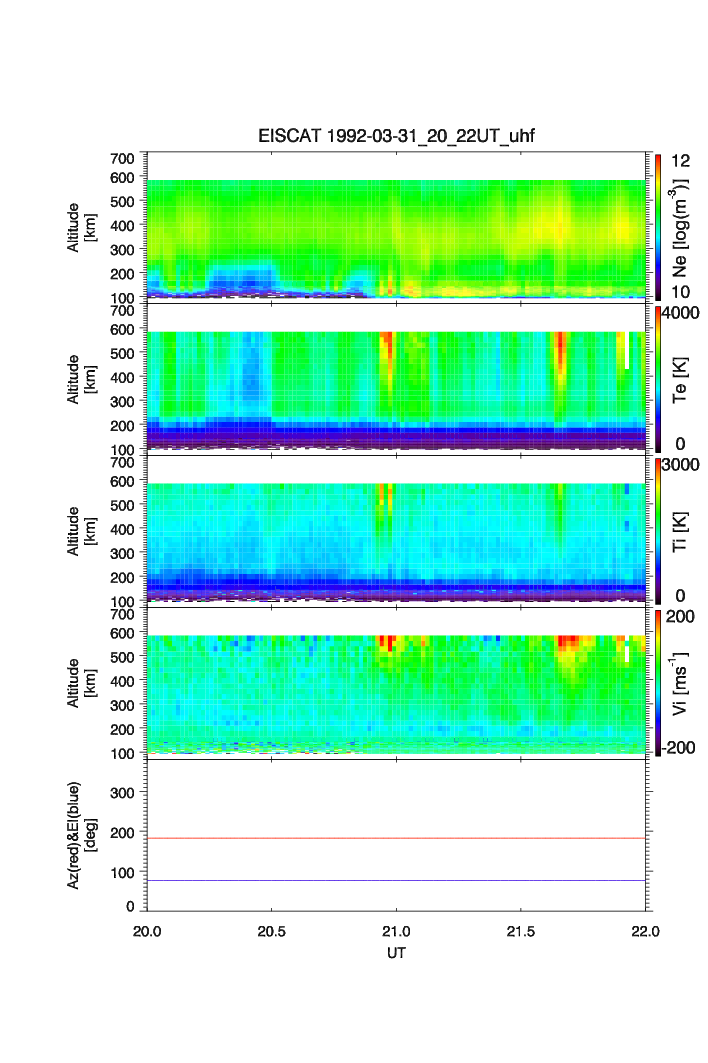Click the 'Ti [K]' colorbar label
708x1063 pixels.
(680, 532)
